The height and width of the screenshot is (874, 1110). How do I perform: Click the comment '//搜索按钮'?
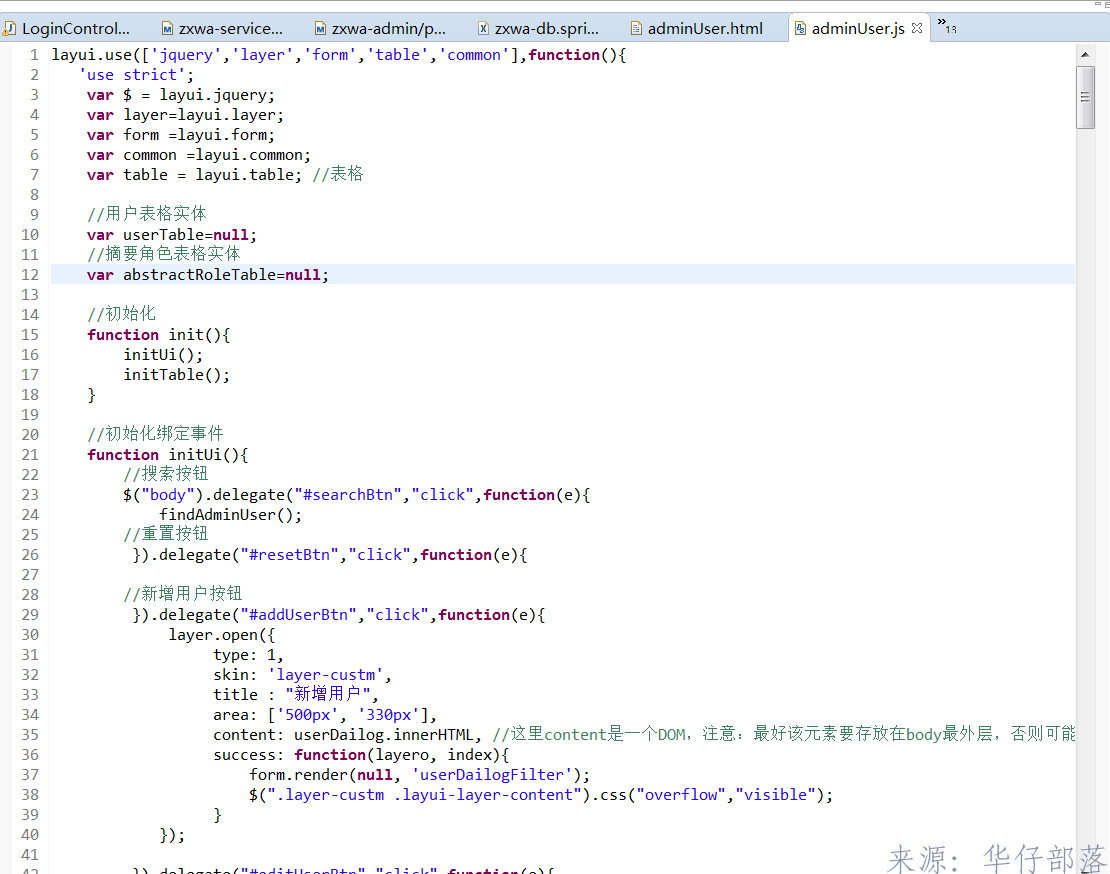coord(166,474)
